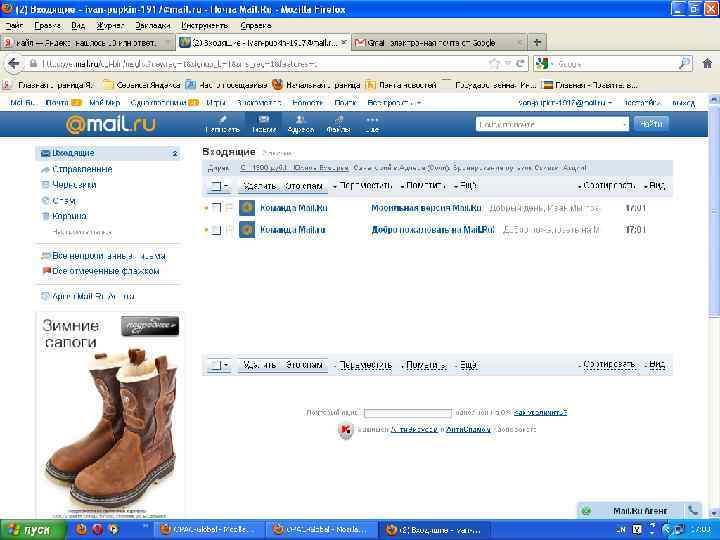Expand the top Пометить dropdown
Viewport: 720px width, 540px height.
423,186
